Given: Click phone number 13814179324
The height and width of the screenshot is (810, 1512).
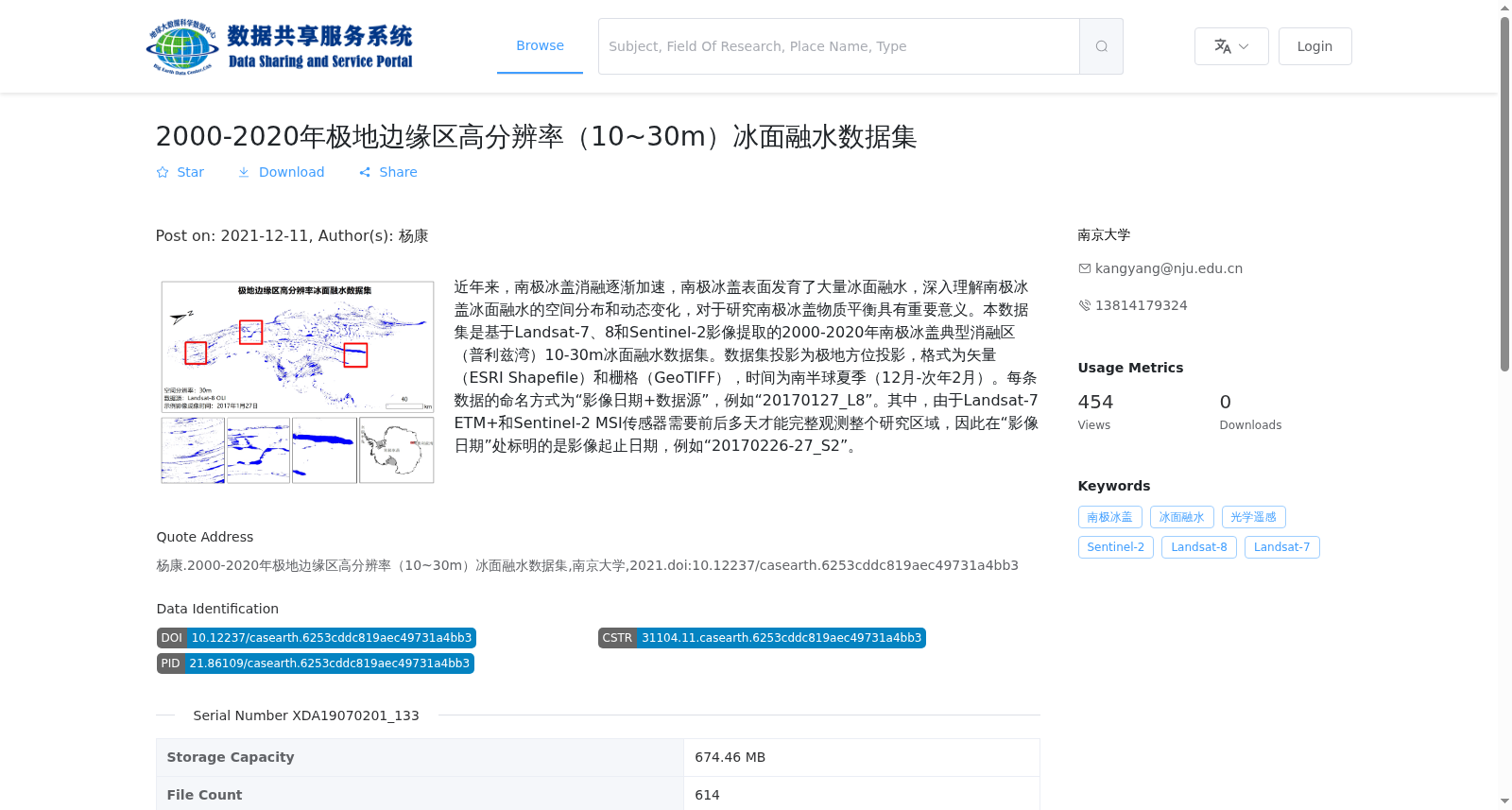Looking at the screenshot, I should [x=1142, y=305].
